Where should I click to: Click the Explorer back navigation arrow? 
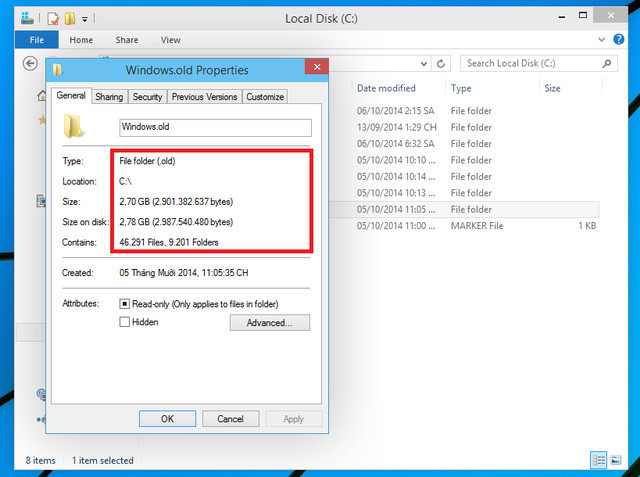coord(30,64)
